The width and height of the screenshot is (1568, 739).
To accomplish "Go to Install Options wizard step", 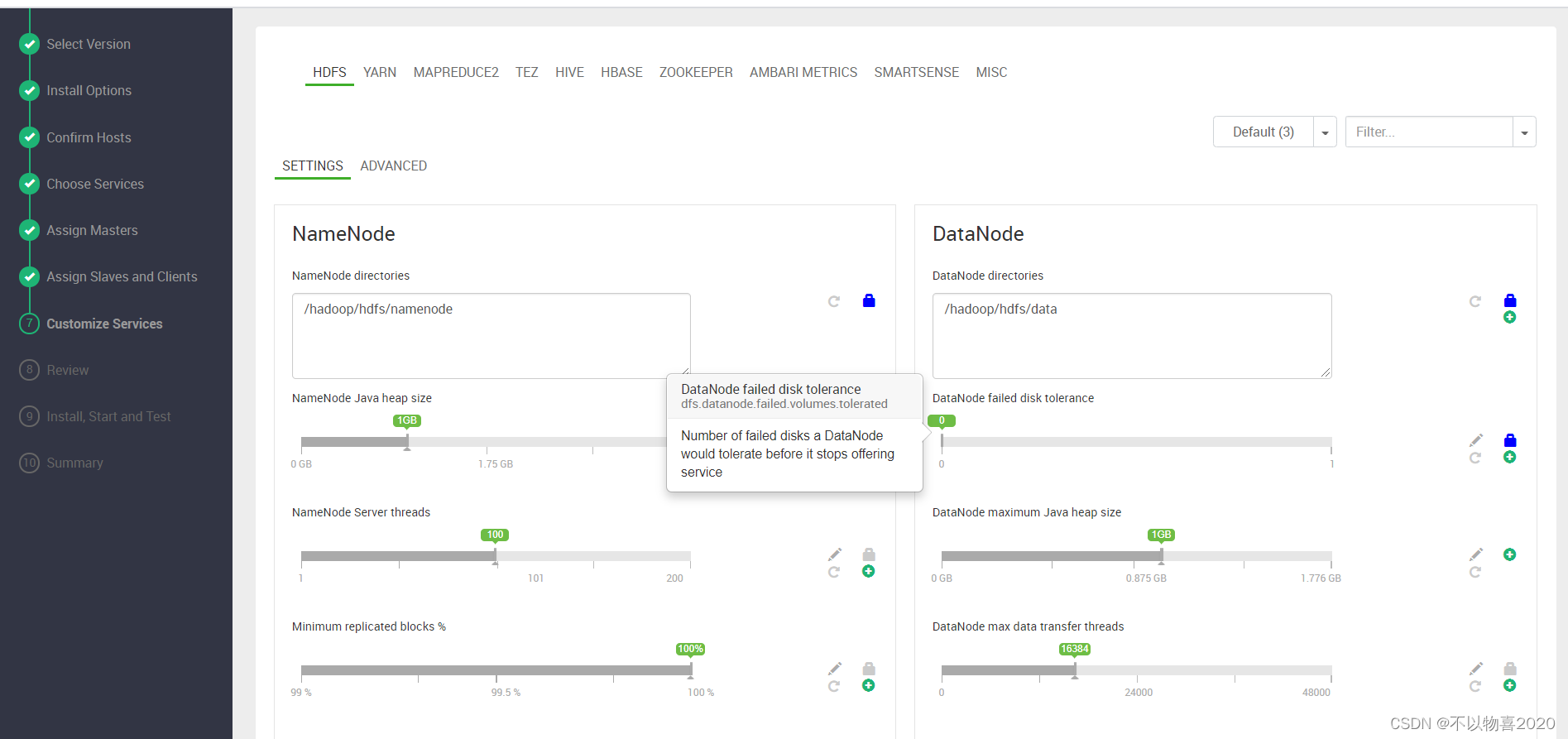I will [89, 90].
